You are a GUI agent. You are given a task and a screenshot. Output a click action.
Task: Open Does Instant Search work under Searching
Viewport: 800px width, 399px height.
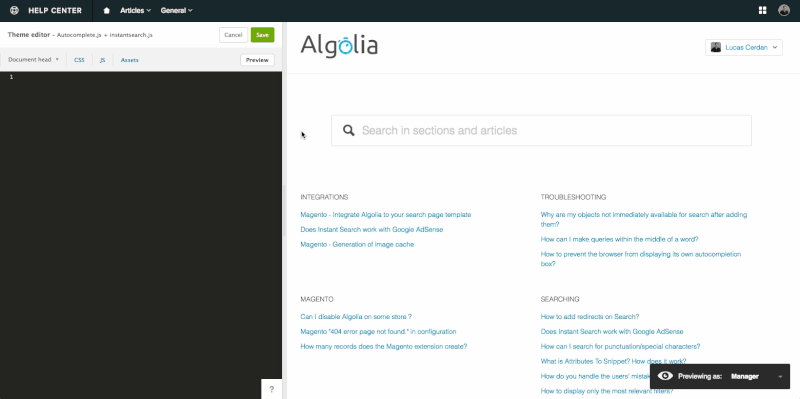[x=612, y=332]
